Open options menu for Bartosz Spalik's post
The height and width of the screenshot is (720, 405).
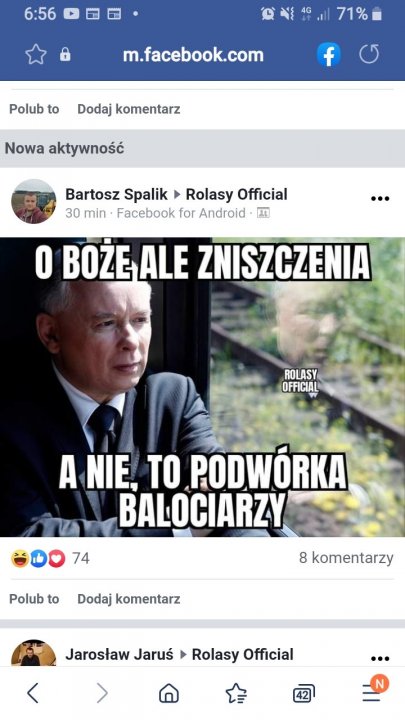[x=380, y=199]
